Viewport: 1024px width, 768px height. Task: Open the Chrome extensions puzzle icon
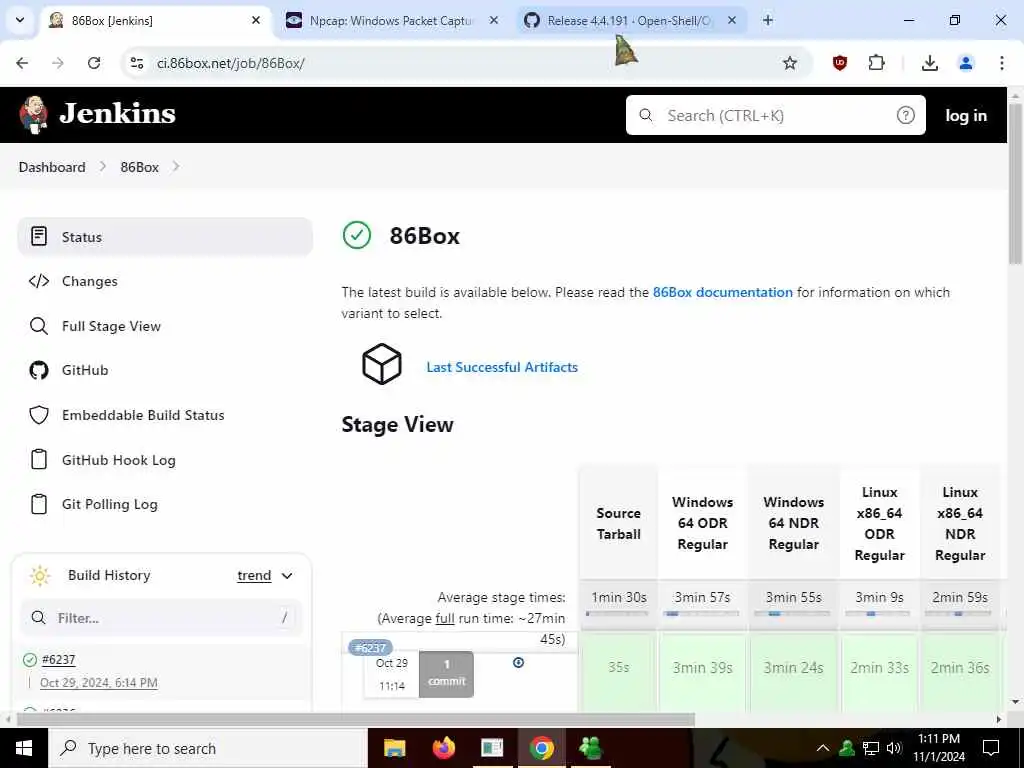(876, 63)
